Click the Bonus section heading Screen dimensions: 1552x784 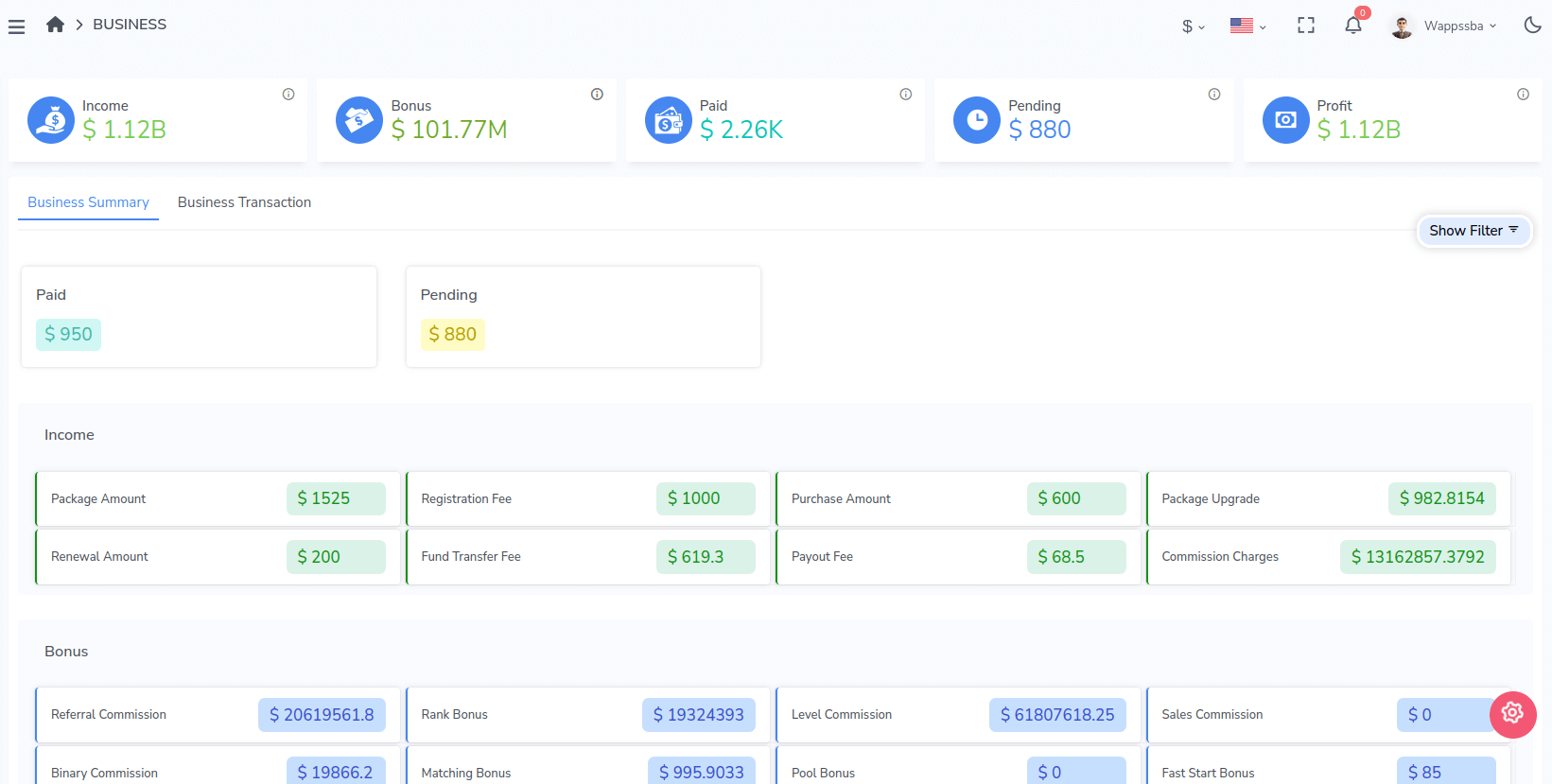(66, 652)
